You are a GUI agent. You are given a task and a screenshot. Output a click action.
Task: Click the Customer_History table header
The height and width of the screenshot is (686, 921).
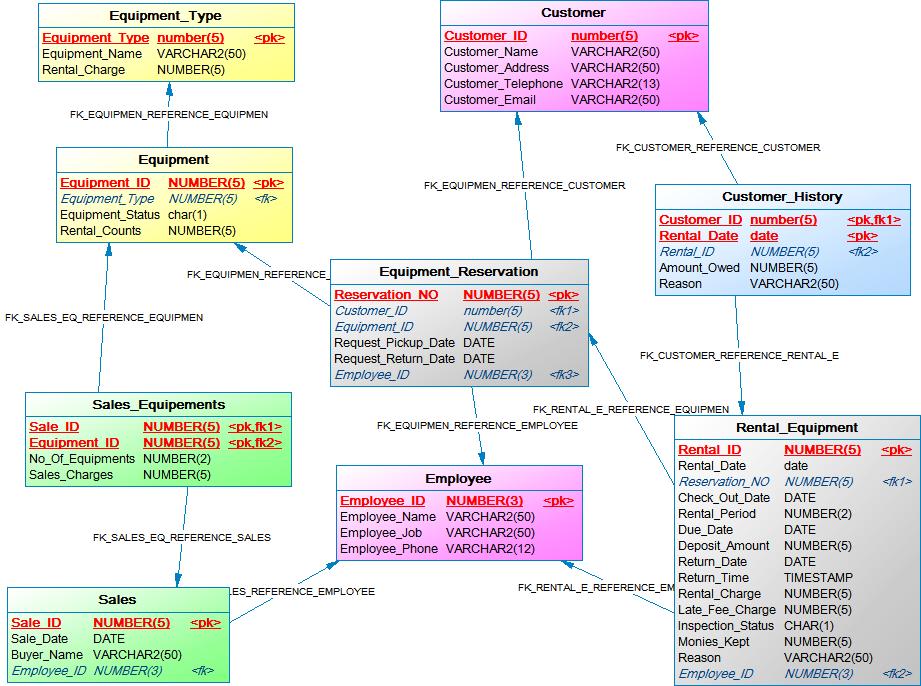[782, 197]
